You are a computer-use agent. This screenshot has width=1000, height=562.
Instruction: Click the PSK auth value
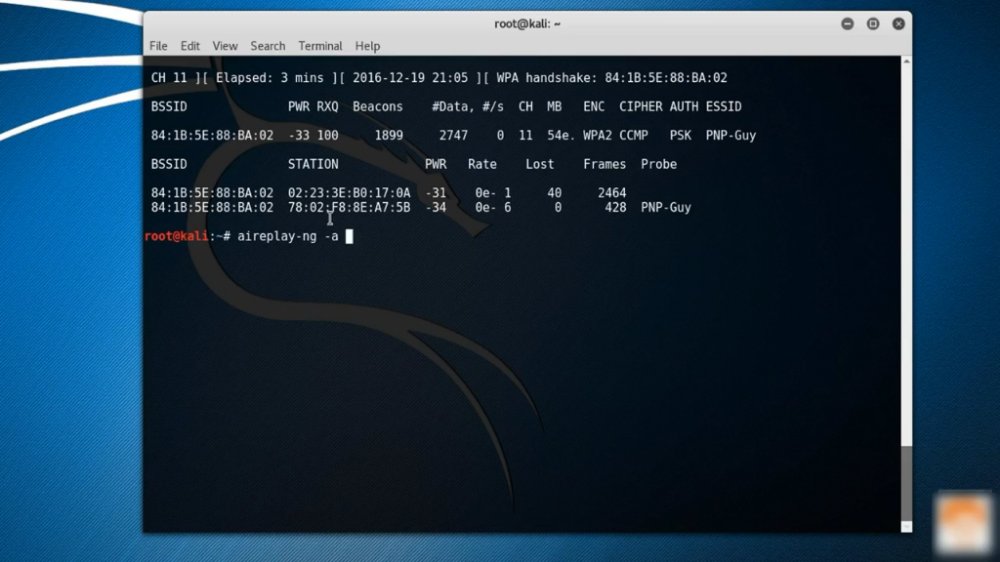[680, 135]
